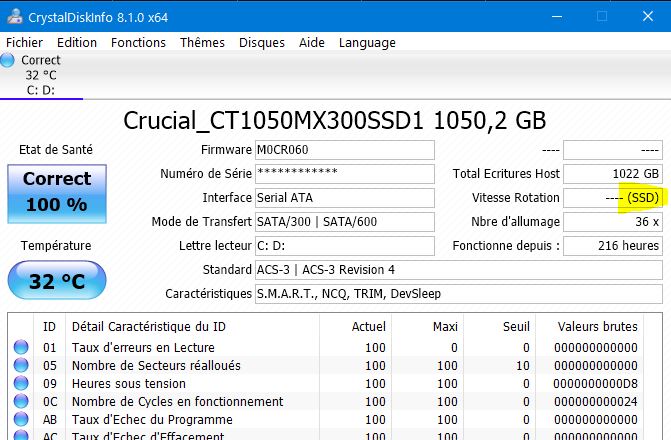Viewport: 671px width, 440px height.
Task: Click the Vitesse Rotation value (SSD)
Action: click(613, 198)
